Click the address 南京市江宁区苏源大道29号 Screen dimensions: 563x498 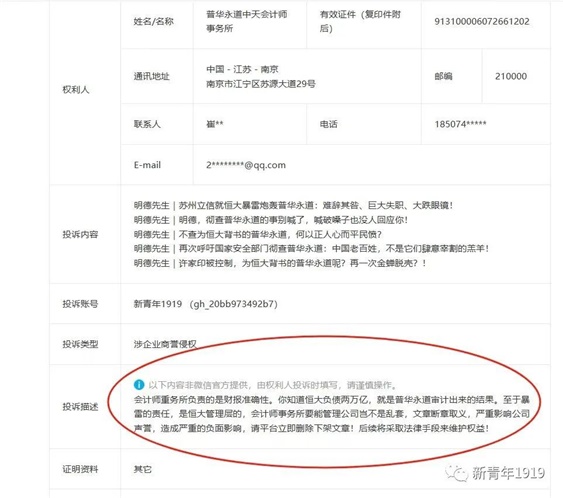(261, 84)
